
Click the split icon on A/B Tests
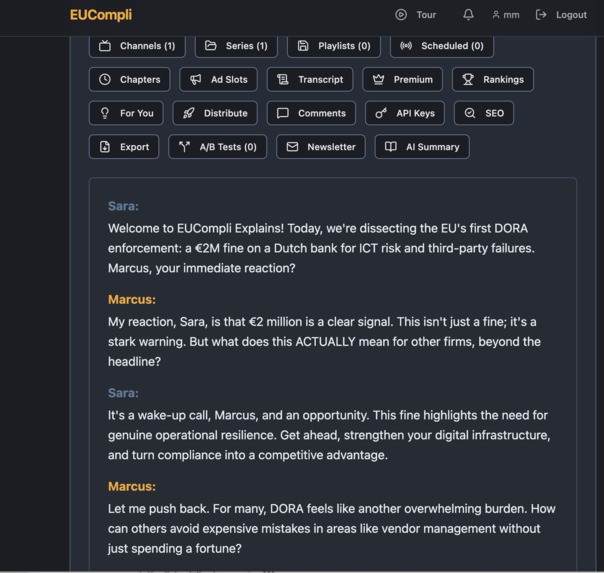click(185, 147)
